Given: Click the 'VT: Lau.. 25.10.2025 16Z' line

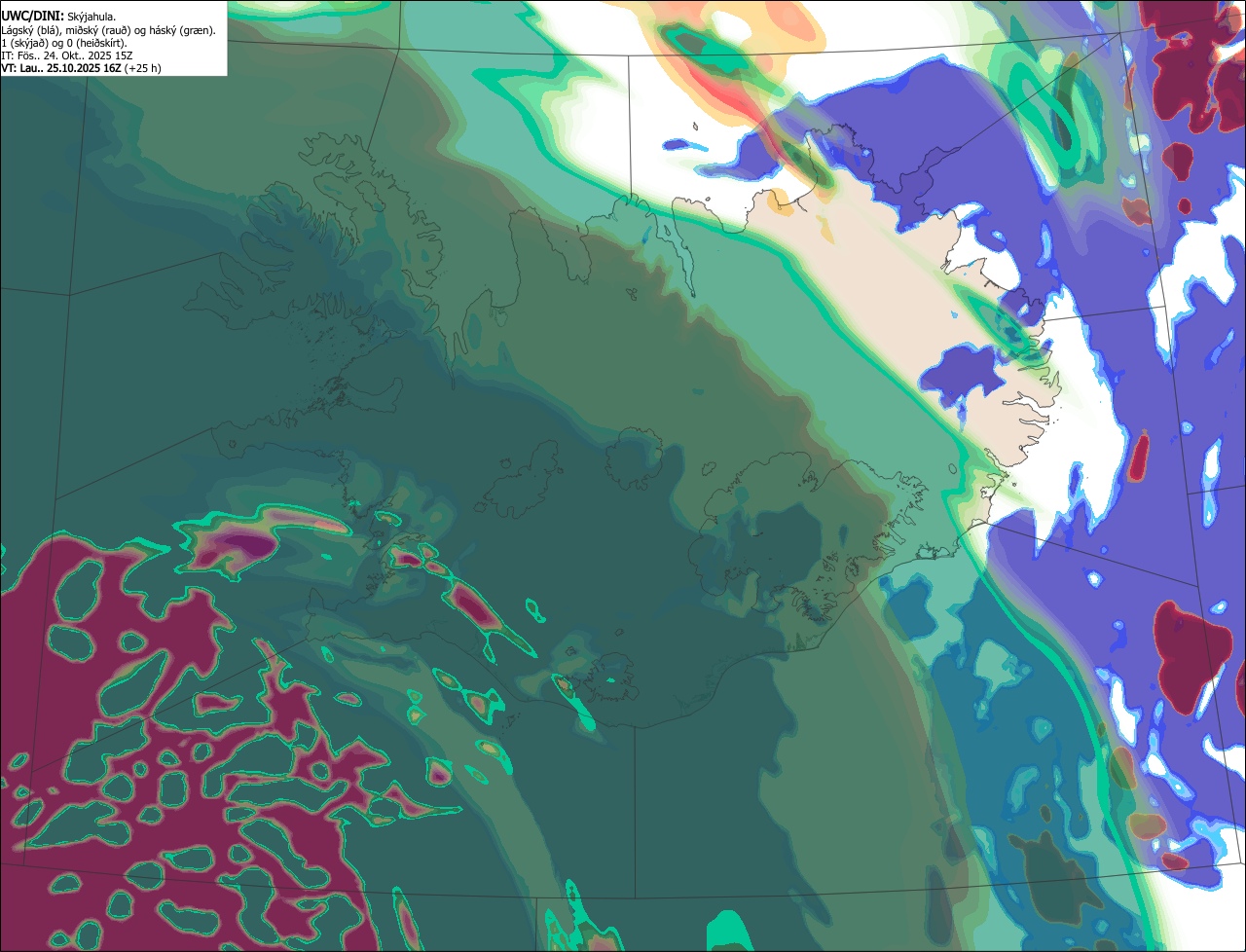Looking at the screenshot, I should point(81,68).
